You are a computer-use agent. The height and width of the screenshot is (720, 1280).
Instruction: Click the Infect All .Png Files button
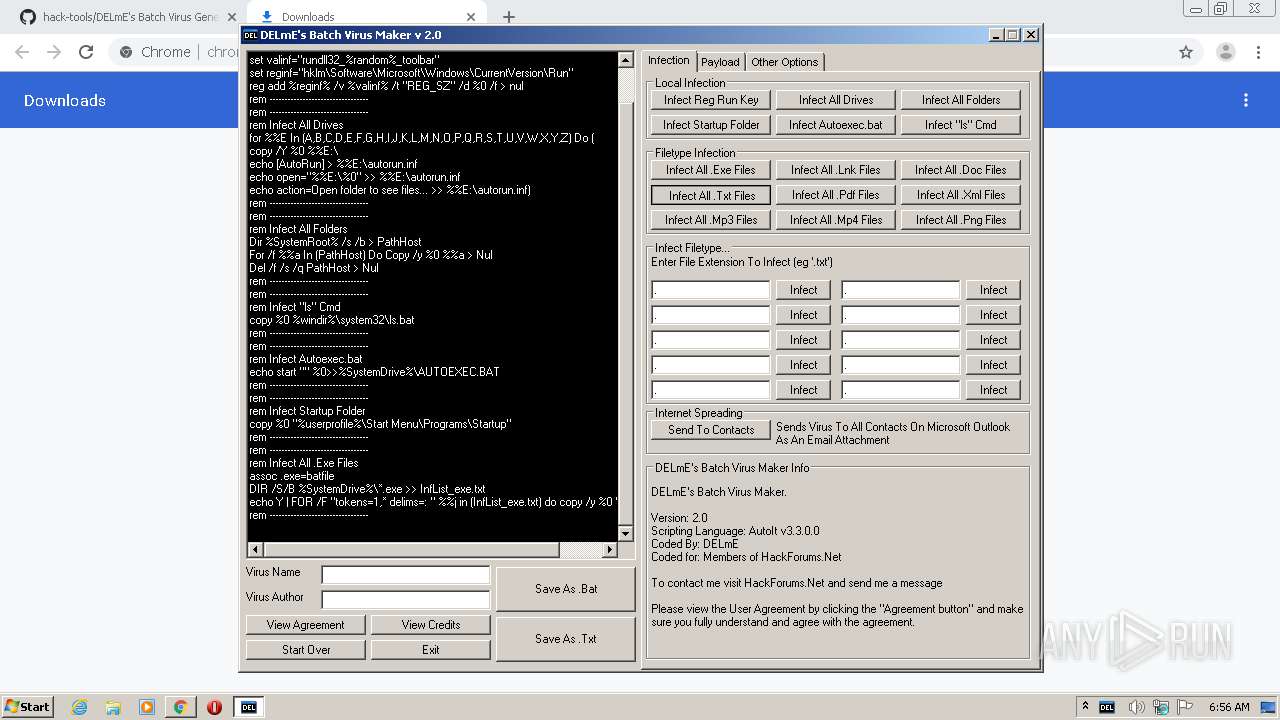pyautogui.click(x=961, y=220)
